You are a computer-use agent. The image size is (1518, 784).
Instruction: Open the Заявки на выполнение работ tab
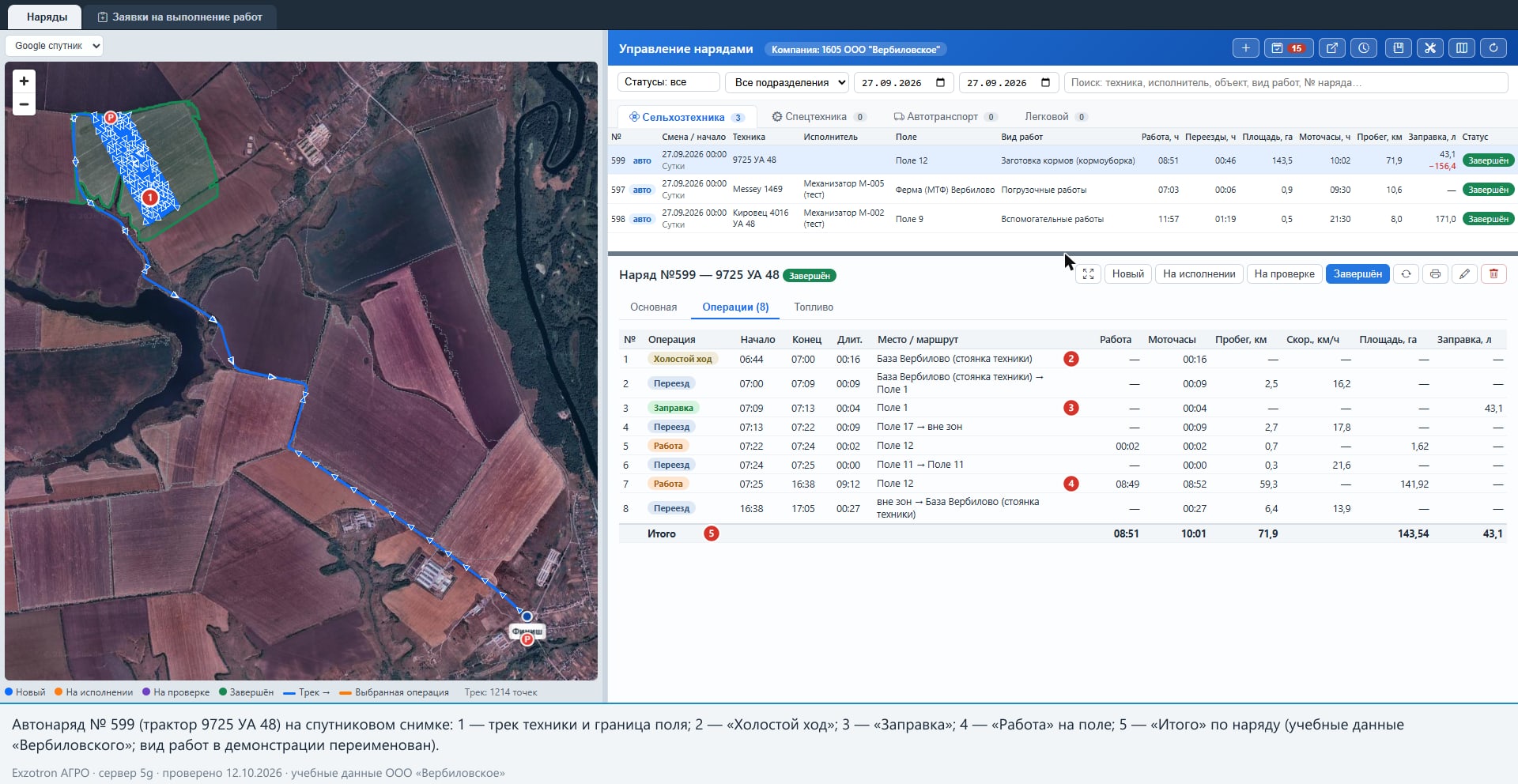[x=180, y=17]
